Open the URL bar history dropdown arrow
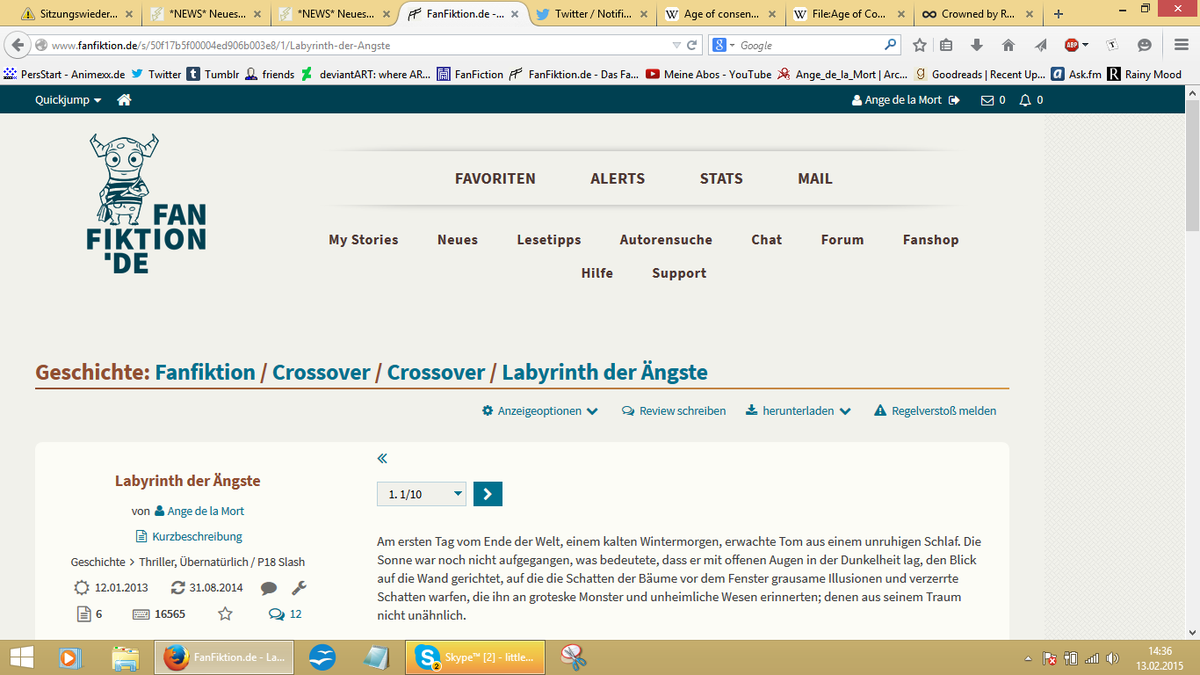This screenshot has width=1200, height=675. [x=676, y=45]
